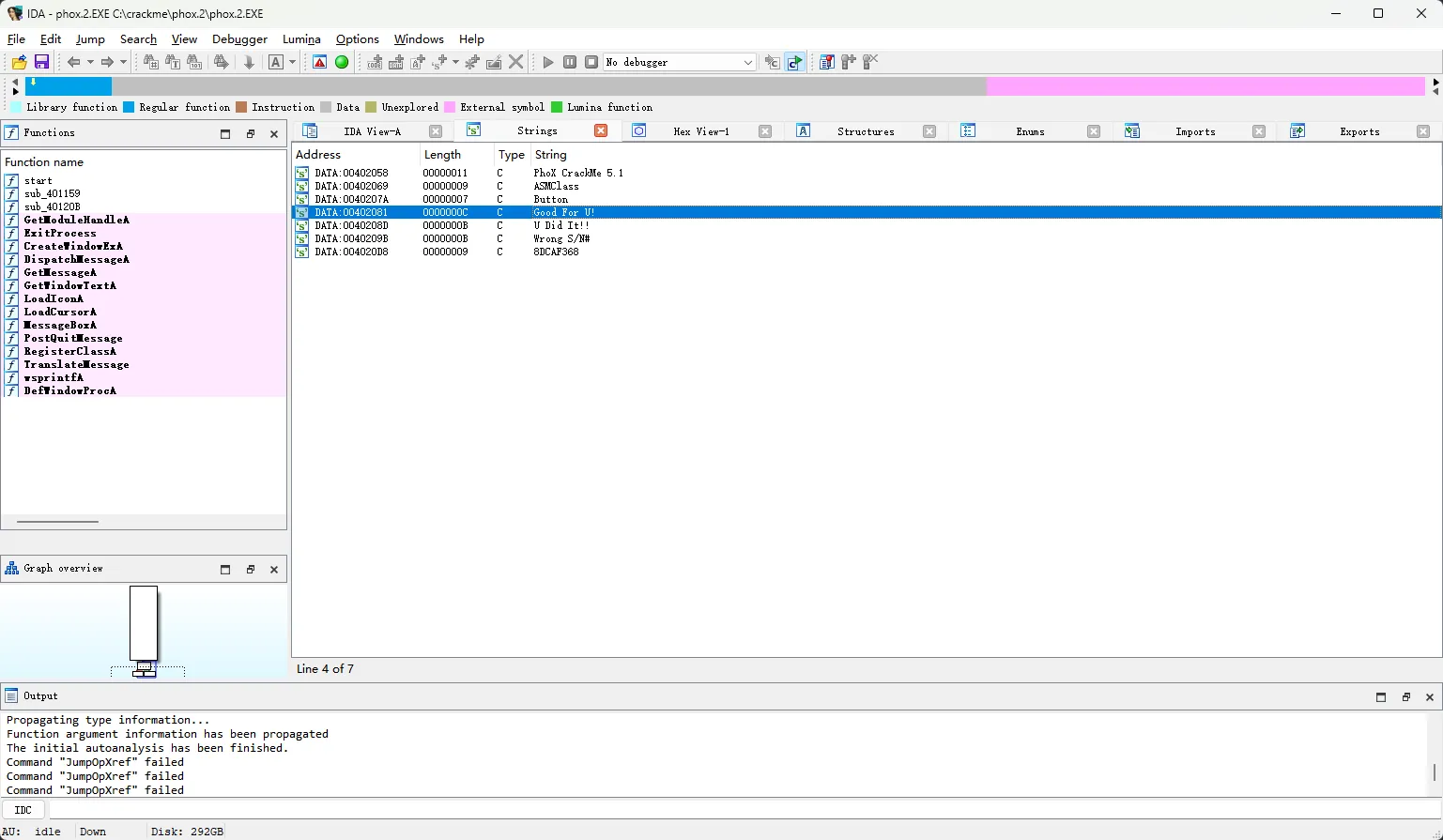Screen dimensions: 1443x840
Task: Click the asterisk array toolbar icon
Action: 472,62
